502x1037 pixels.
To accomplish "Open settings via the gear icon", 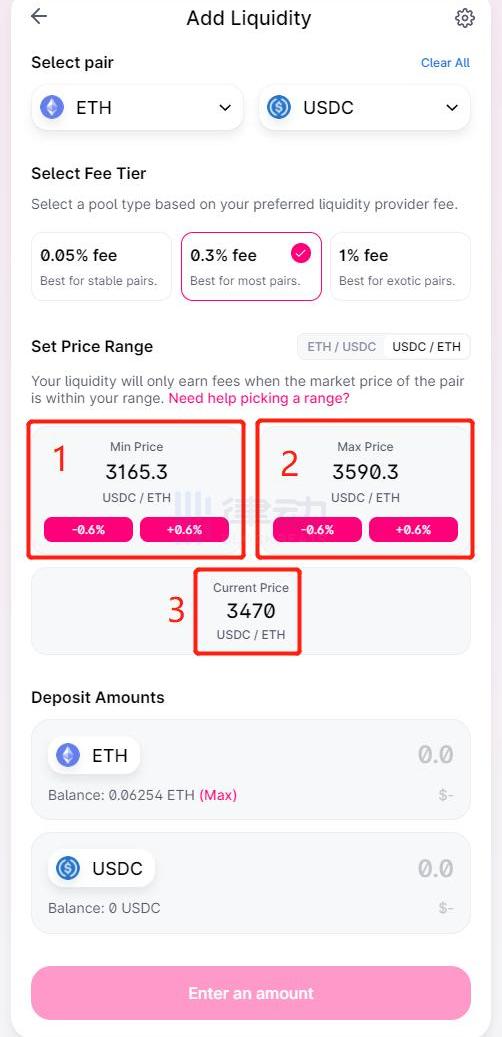I will [x=465, y=18].
